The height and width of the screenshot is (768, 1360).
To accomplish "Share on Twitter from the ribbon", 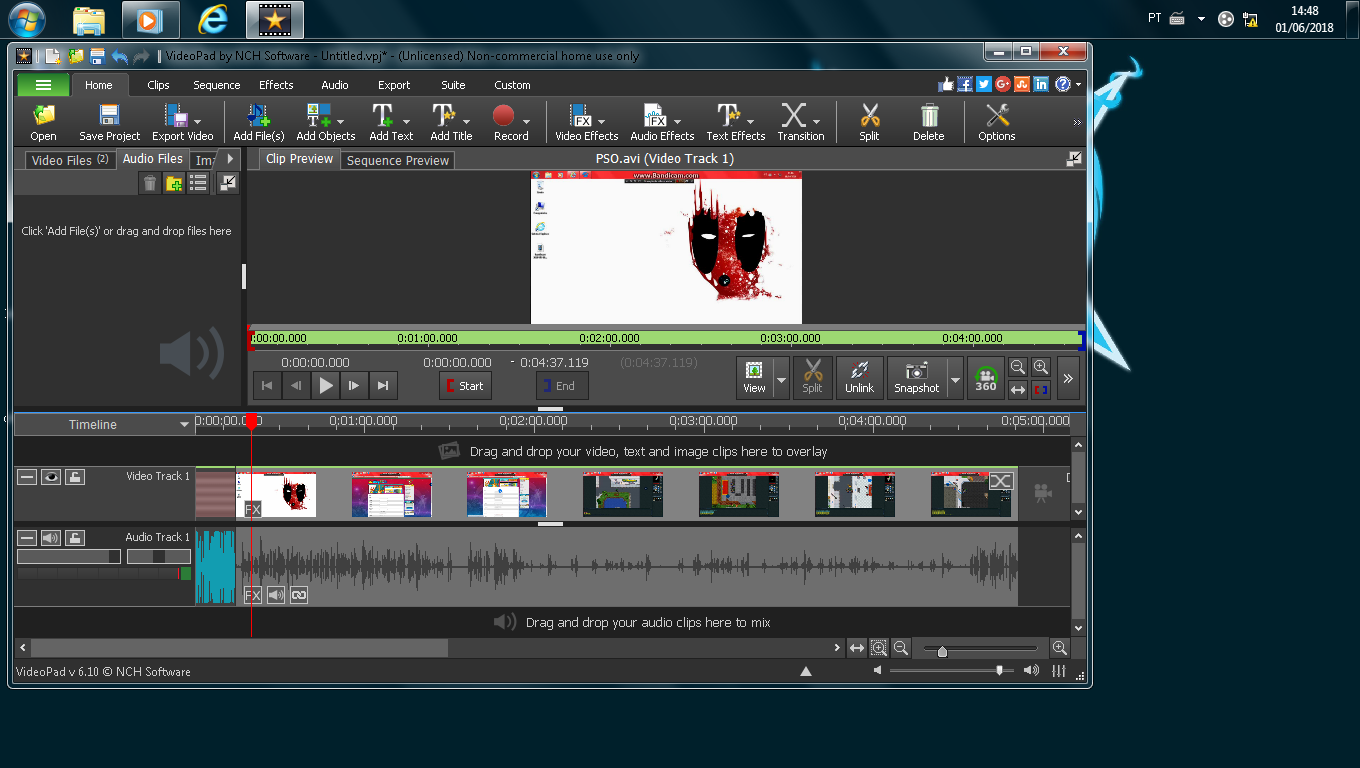I will click(984, 85).
